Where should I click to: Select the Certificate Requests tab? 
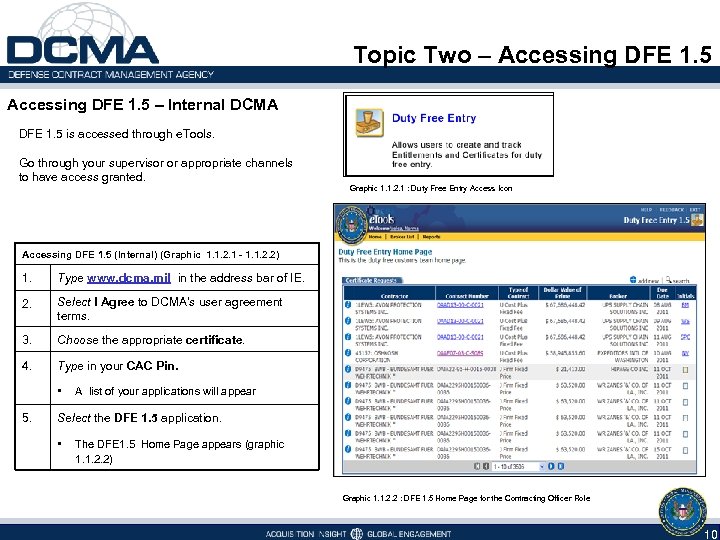[372, 280]
